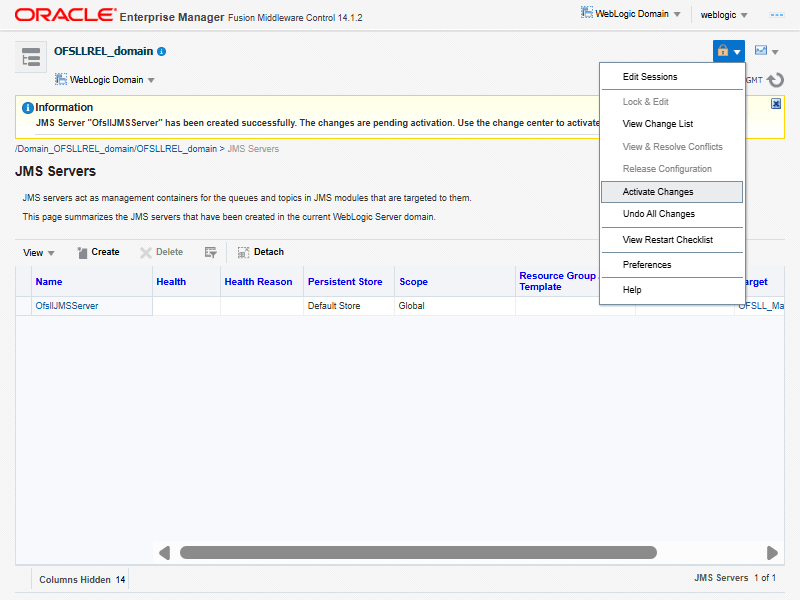800x600 pixels.
Task: Click Help in the lock menu
Action: coord(632,290)
